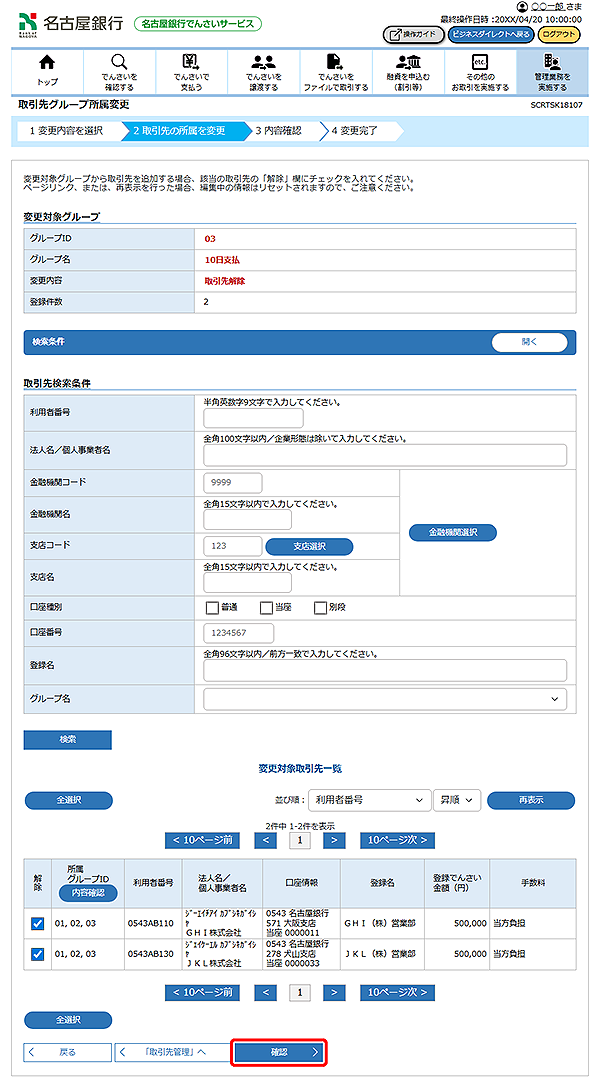Click step 1 変更内容を選択 tab

(66, 130)
